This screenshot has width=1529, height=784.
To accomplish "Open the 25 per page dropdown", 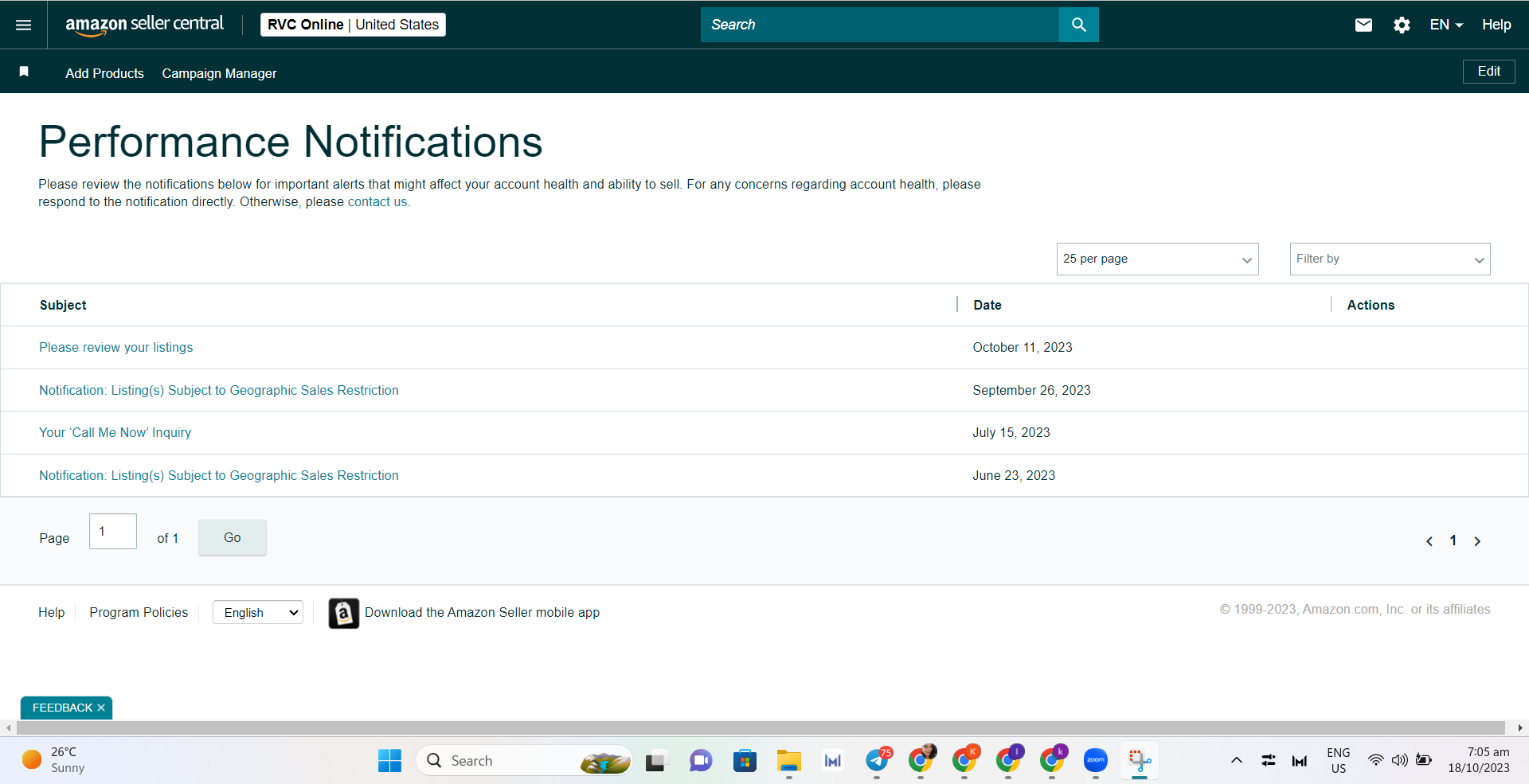I will point(1157,259).
